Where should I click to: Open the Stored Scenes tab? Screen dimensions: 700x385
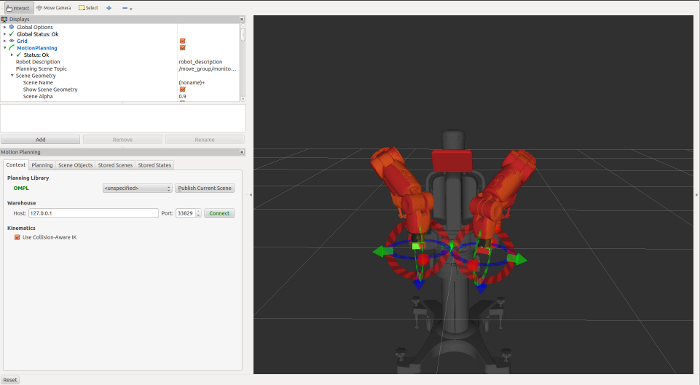[x=115, y=165]
